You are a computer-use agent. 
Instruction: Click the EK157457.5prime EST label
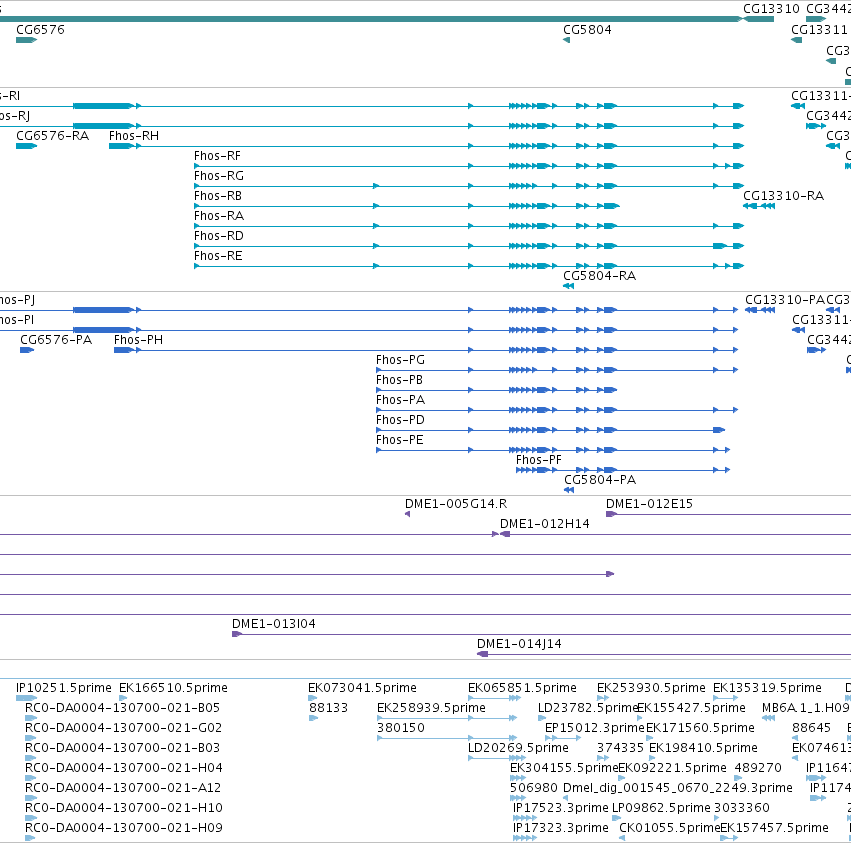click(x=774, y=828)
